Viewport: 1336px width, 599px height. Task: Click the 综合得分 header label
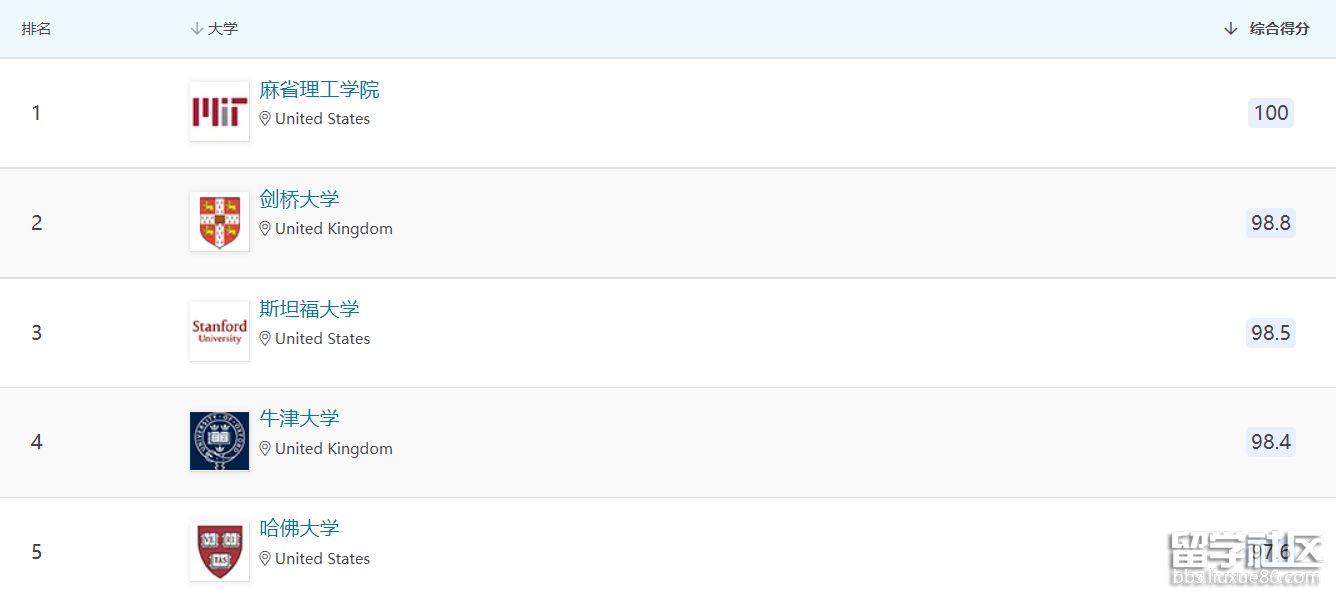click(1279, 29)
